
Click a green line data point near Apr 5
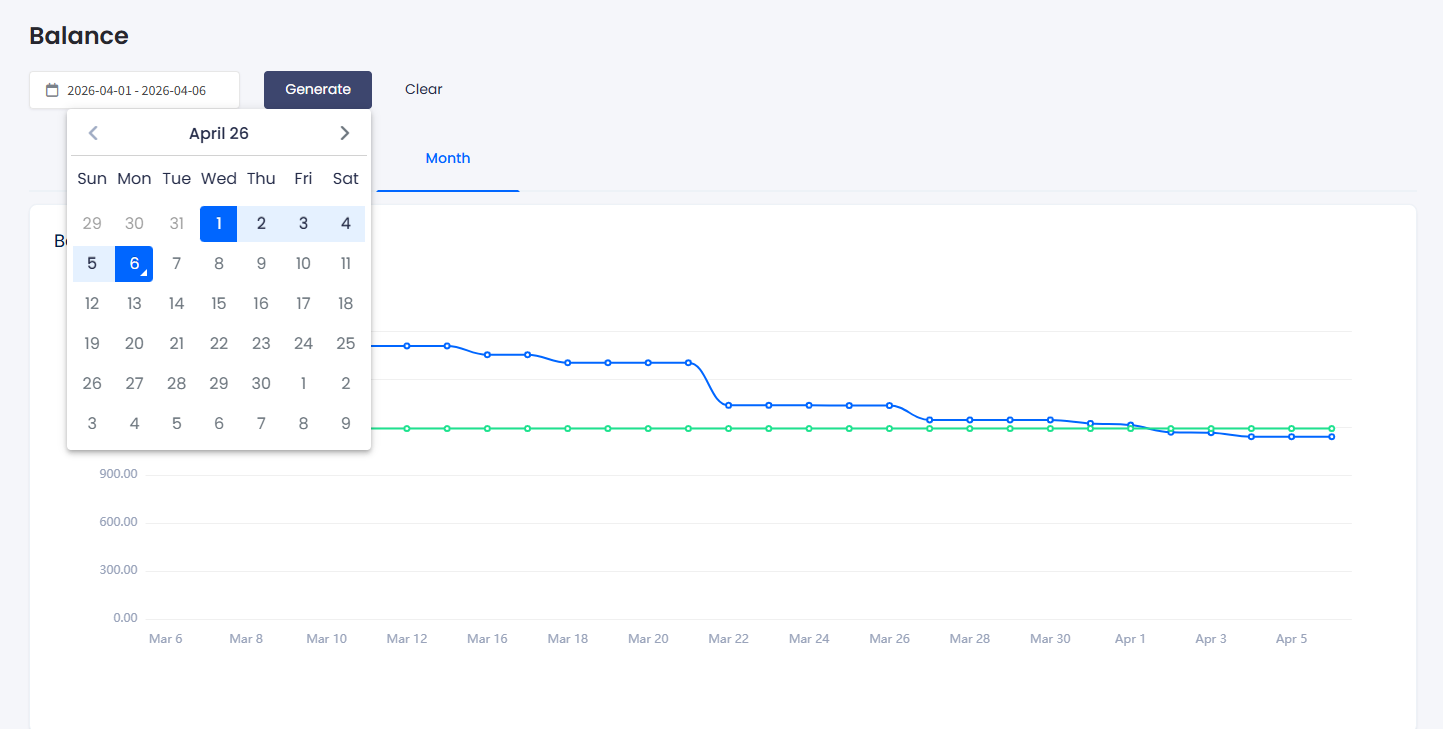tap(1291, 426)
